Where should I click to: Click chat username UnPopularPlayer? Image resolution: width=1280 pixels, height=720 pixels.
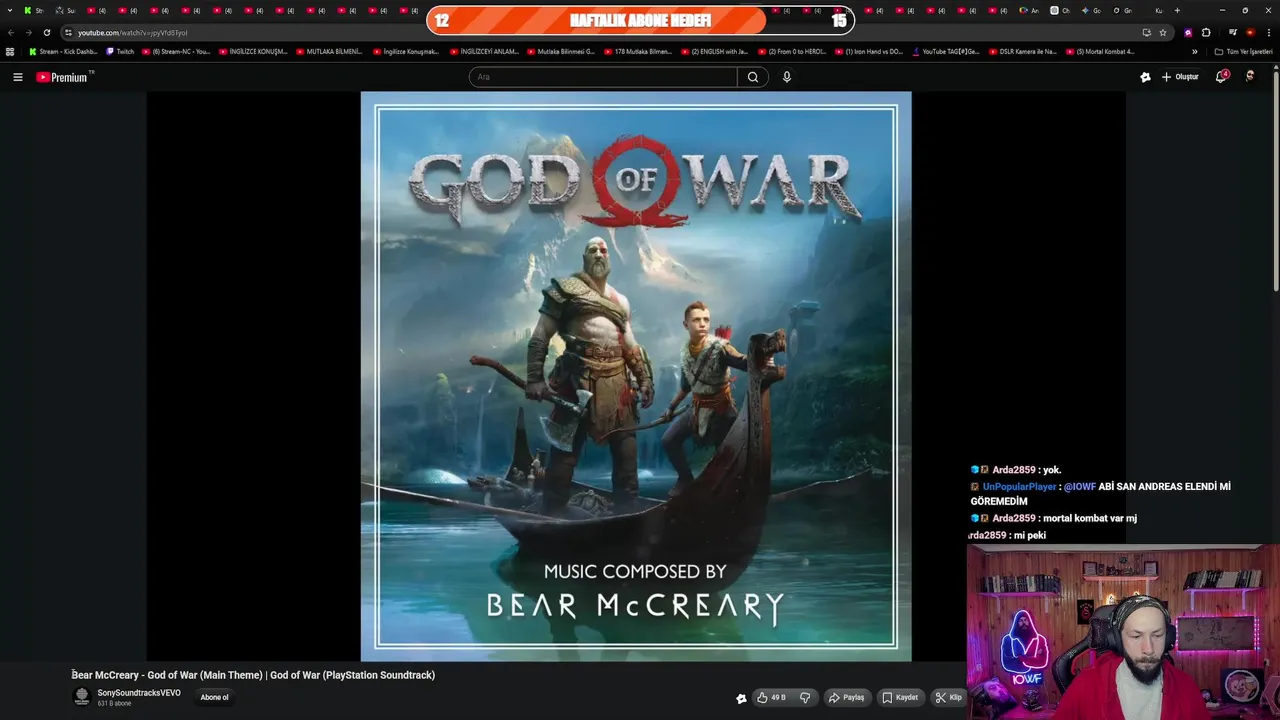(1019, 487)
